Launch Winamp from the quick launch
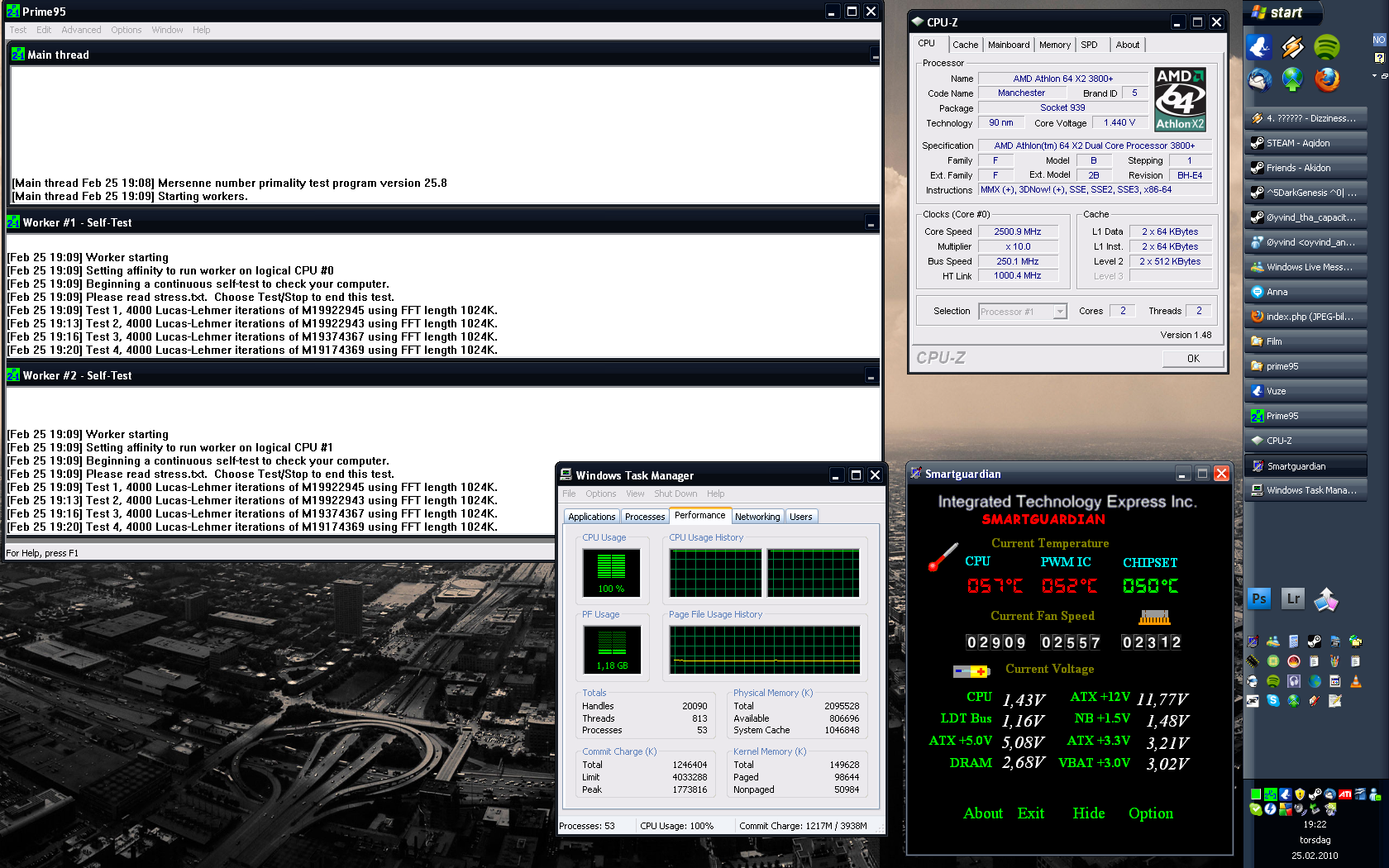 tap(1293, 47)
